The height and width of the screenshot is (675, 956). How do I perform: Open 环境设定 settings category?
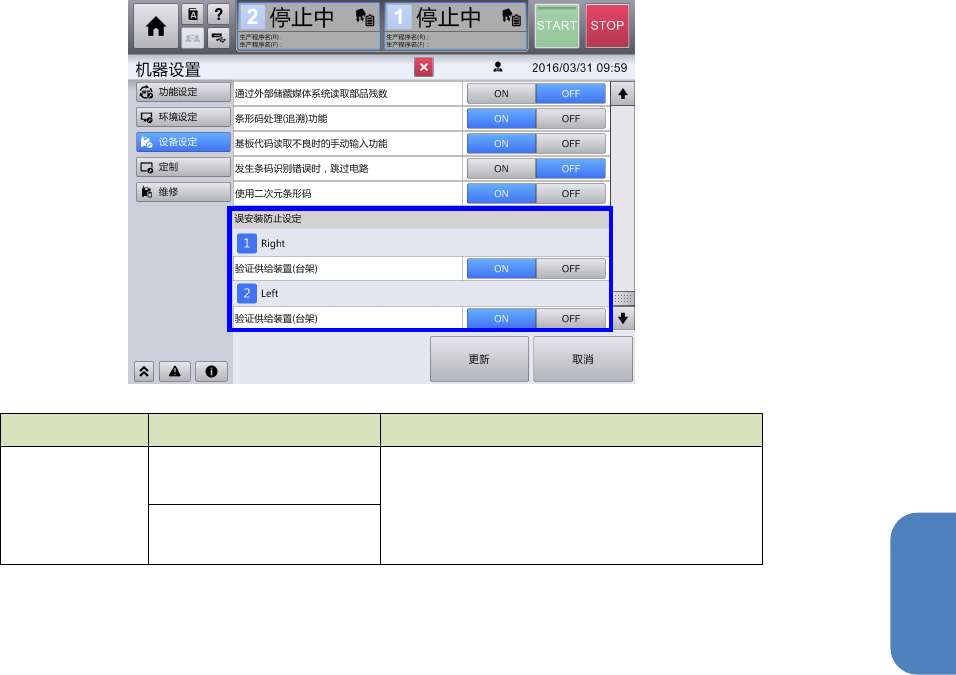click(x=184, y=117)
